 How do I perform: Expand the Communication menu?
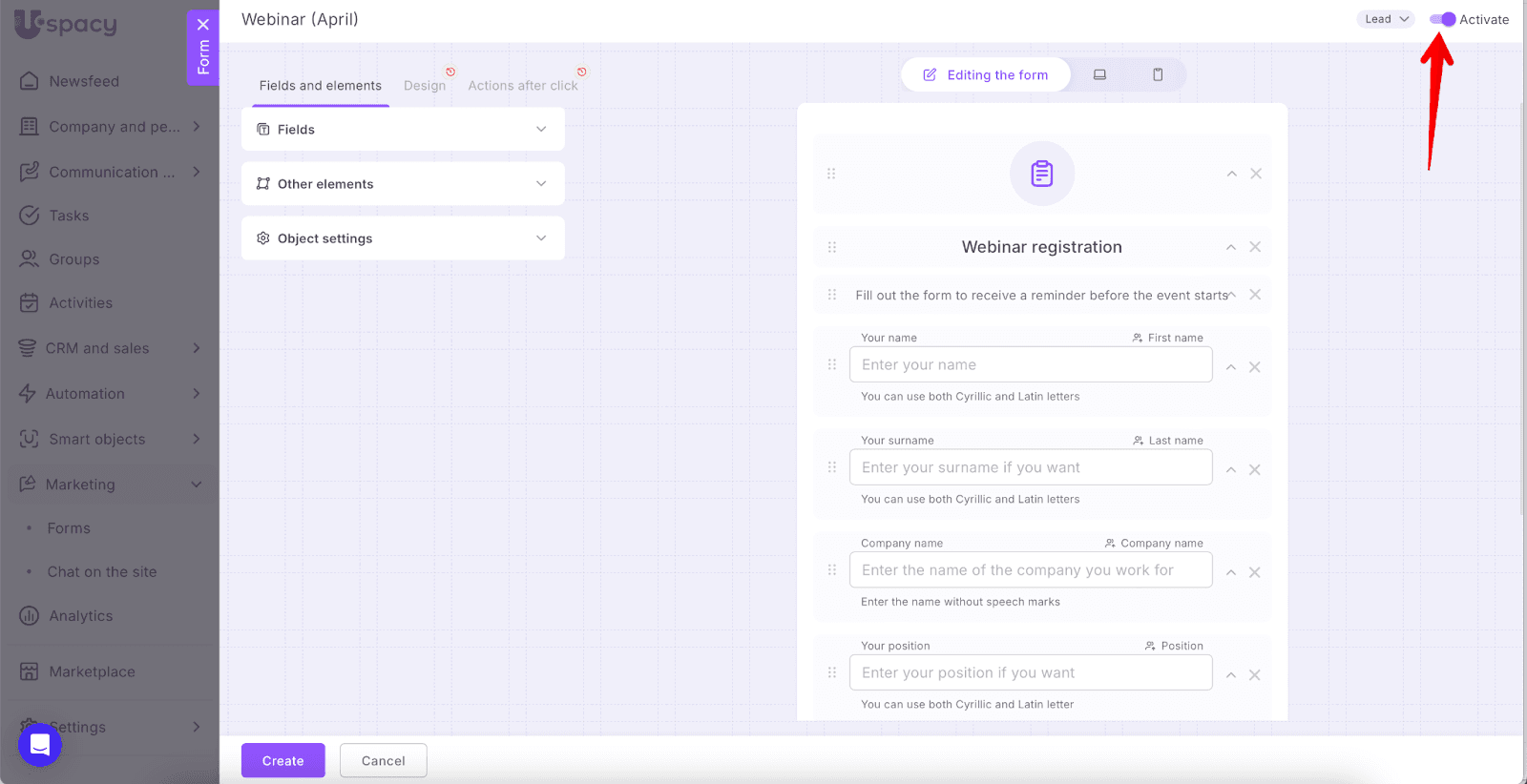click(197, 172)
